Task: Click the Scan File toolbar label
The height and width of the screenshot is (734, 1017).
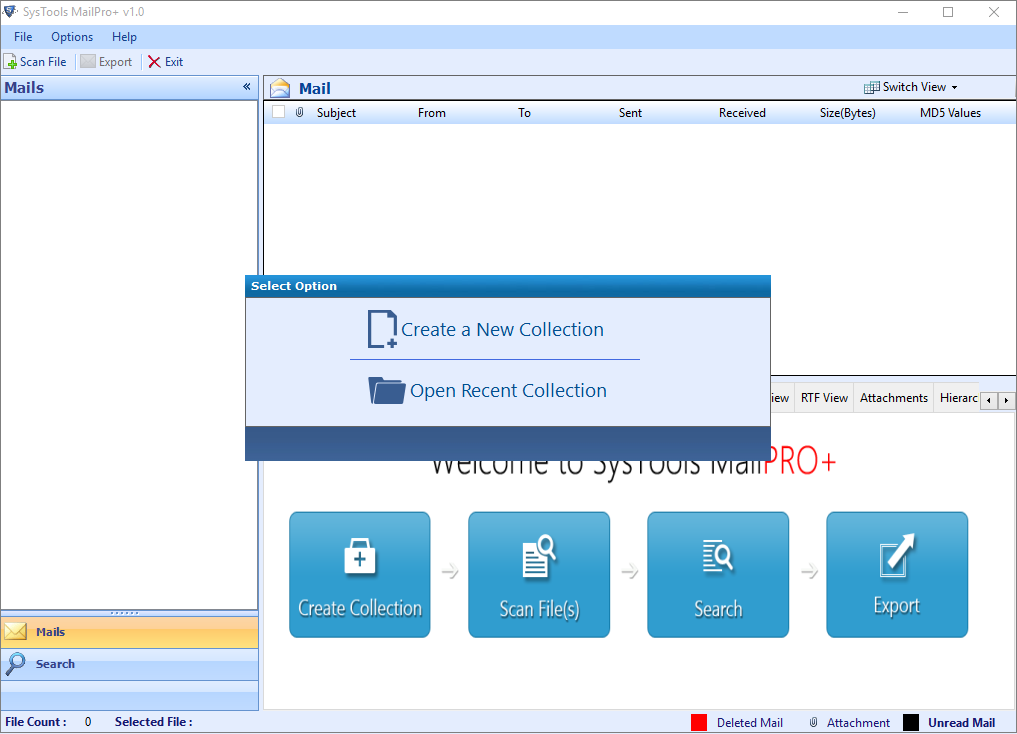Action: pos(43,62)
